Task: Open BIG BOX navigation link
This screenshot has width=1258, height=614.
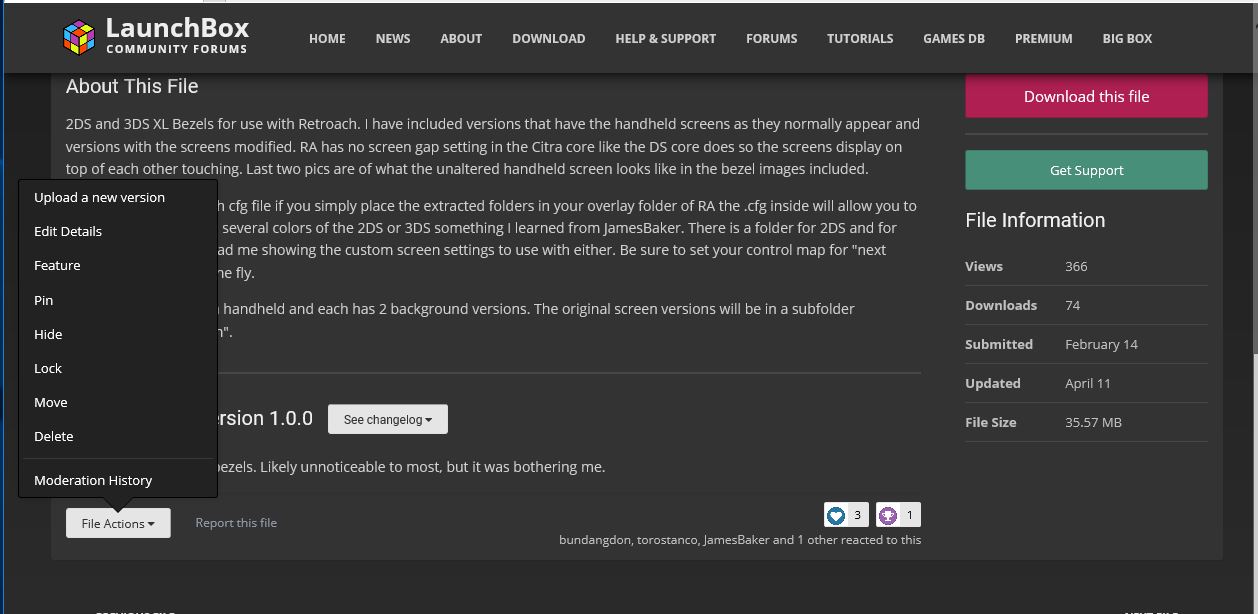Action: (x=1127, y=38)
